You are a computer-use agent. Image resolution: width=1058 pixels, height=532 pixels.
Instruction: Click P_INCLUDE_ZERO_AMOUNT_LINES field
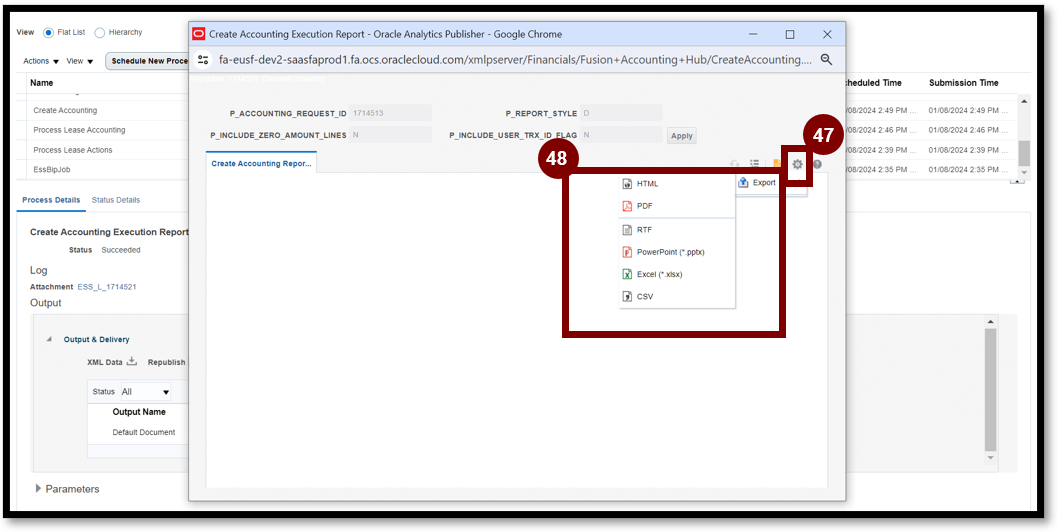pos(390,135)
